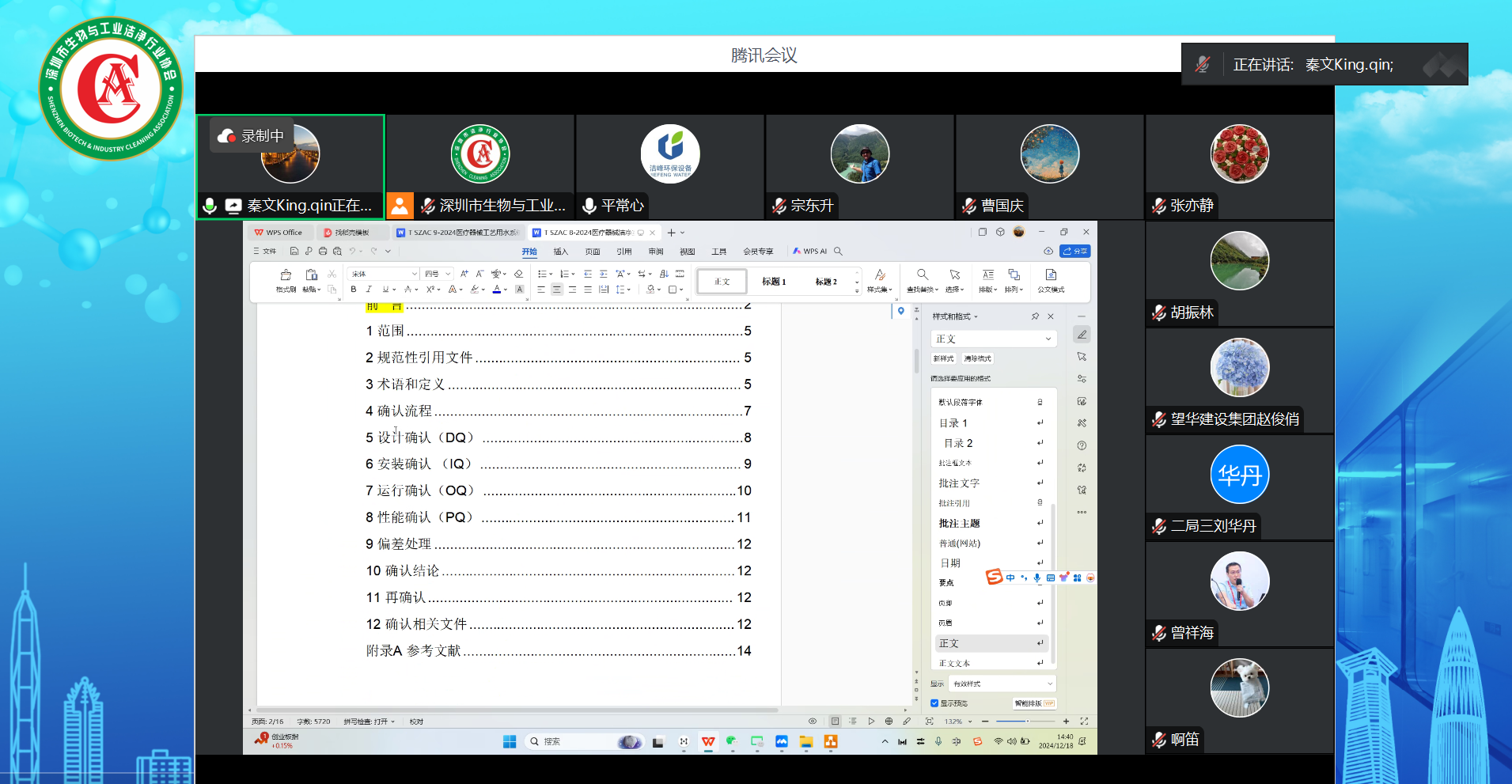Click the 新样式 new style button
Screen dimensions: 1512x784
tap(944, 358)
